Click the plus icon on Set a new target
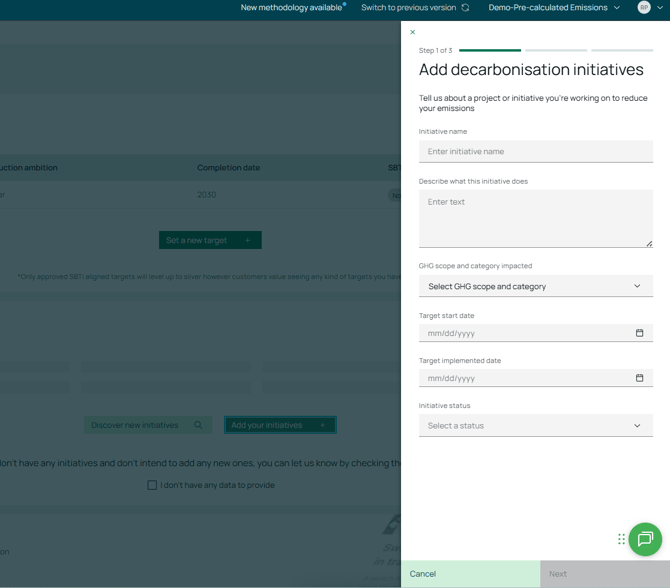The width and height of the screenshot is (670, 588). pyautogui.click(x=247, y=240)
